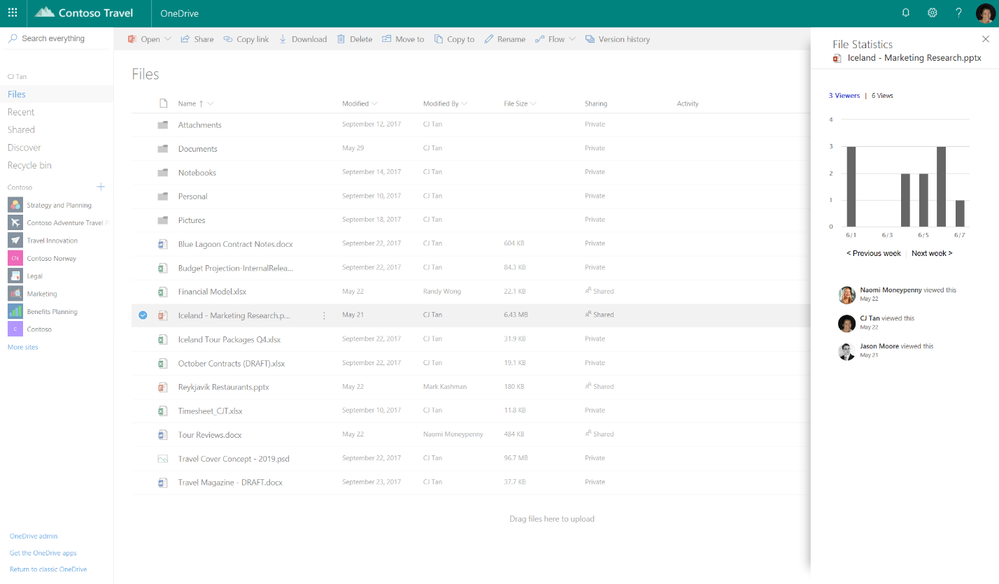Click the More sites link

[23, 347]
